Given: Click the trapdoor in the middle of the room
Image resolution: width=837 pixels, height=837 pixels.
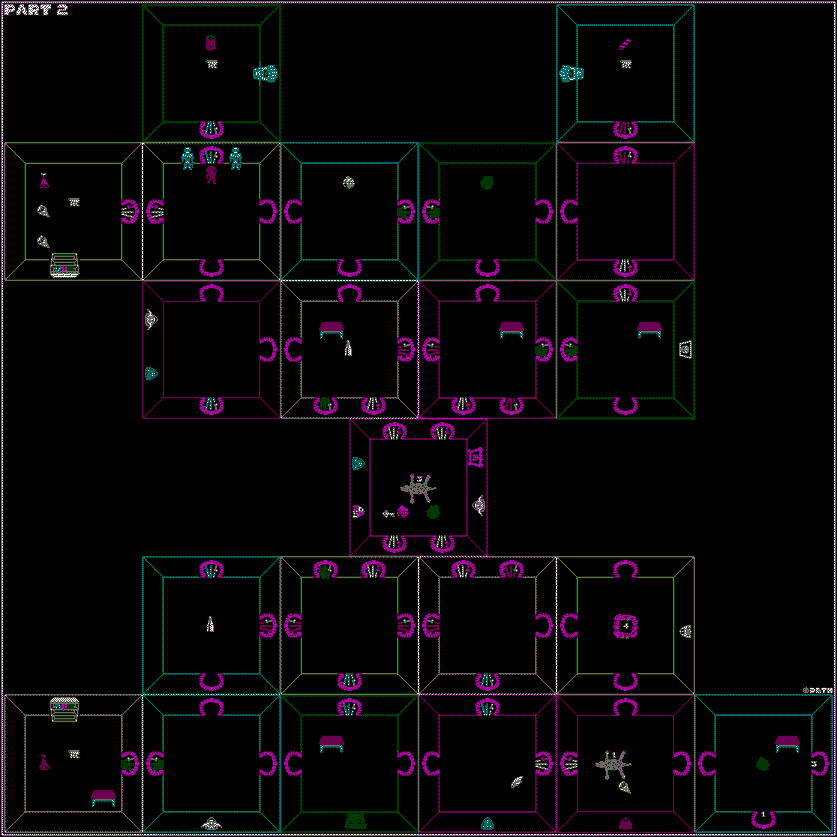Looking at the screenshot, I should (625, 626).
